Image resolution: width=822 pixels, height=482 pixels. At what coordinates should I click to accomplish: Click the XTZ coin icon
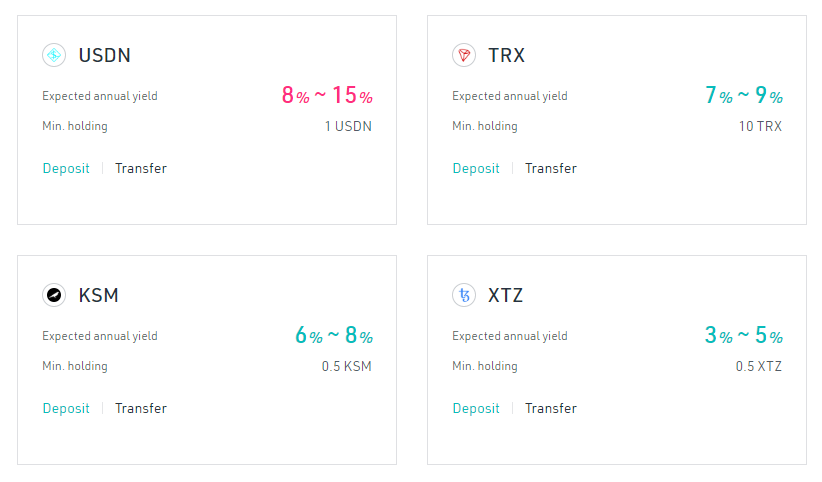pyautogui.click(x=464, y=295)
